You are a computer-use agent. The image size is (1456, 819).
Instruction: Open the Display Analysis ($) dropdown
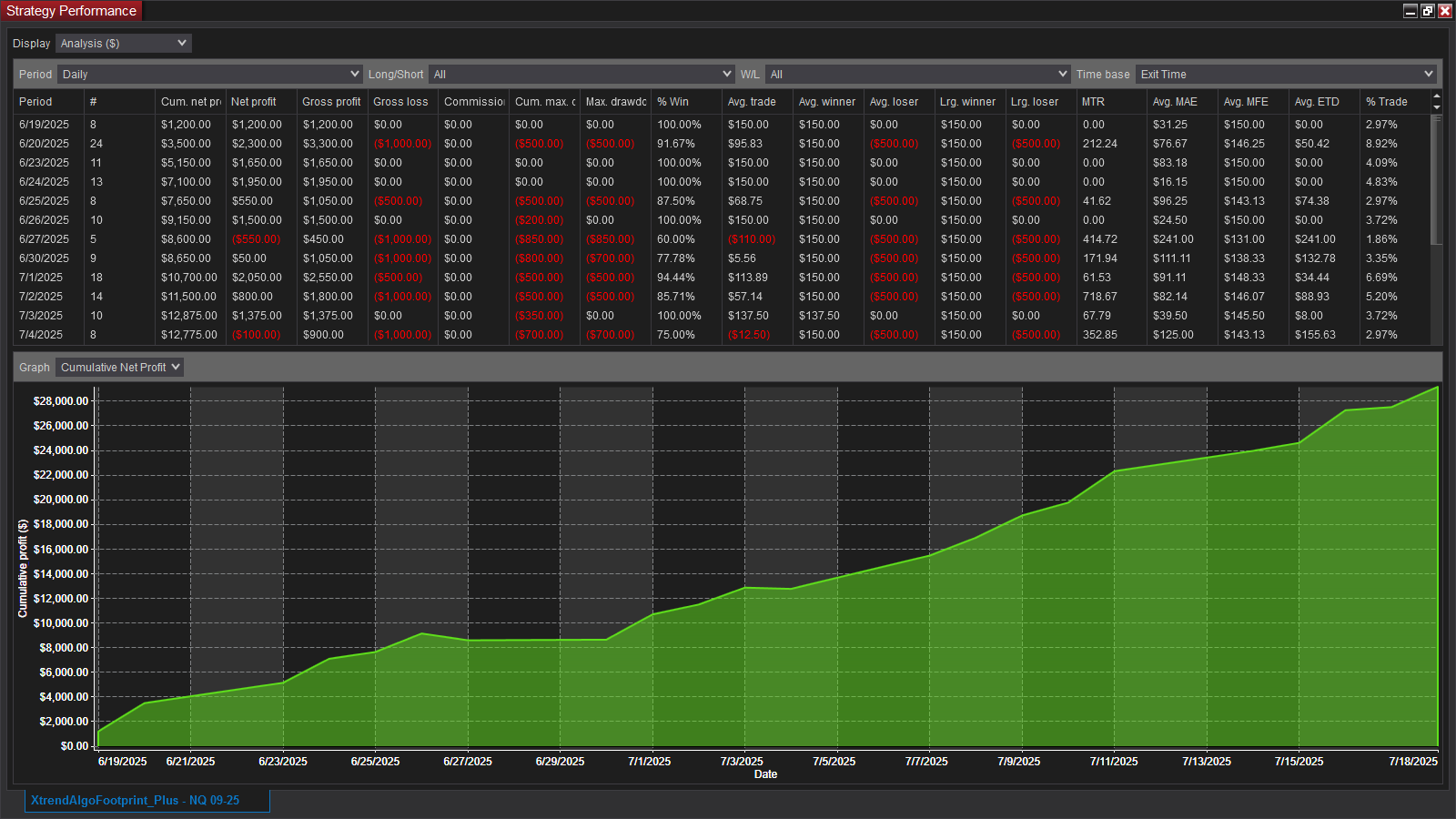pyautogui.click(x=123, y=43)
